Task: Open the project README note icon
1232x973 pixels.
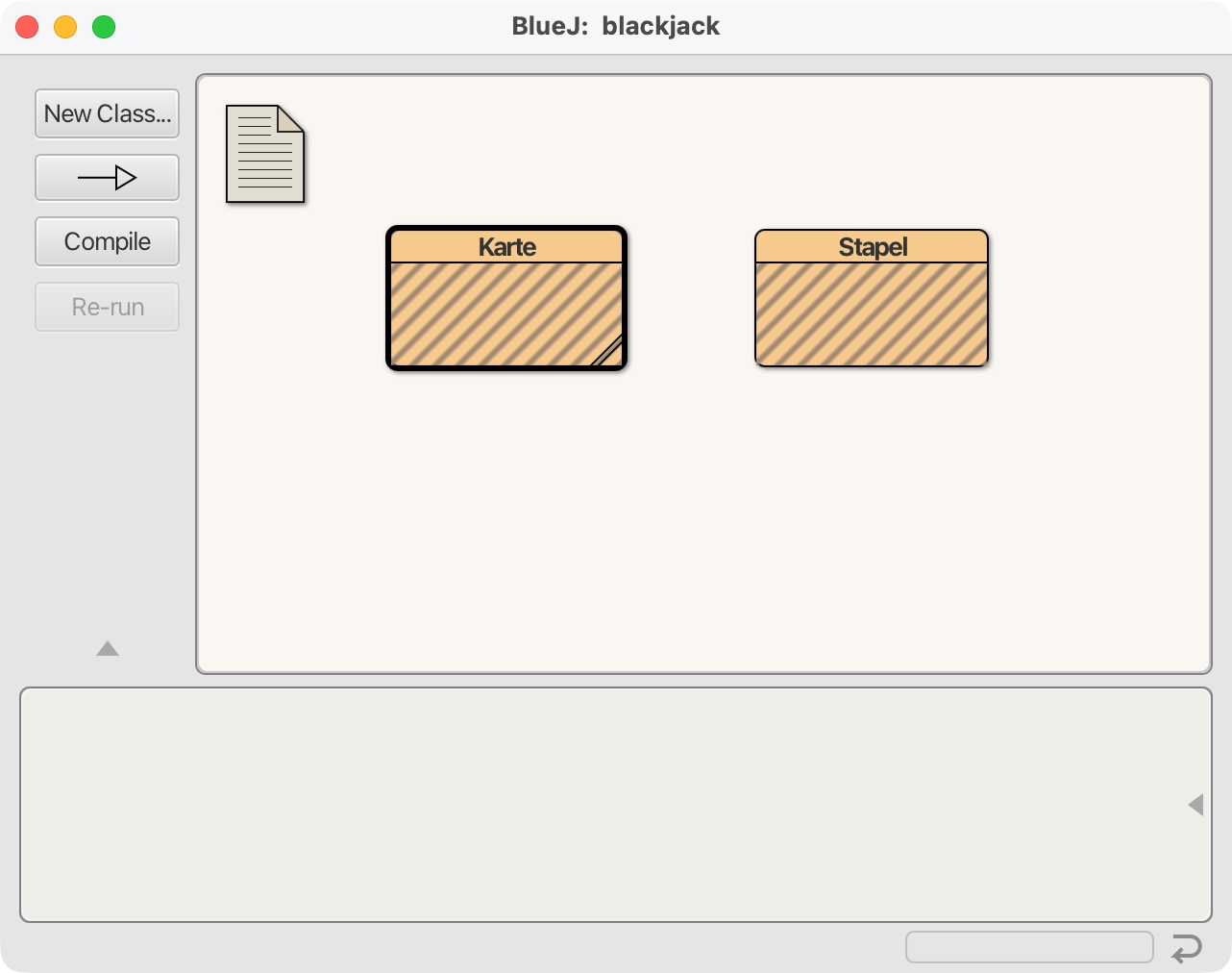Action: [264, 154]
